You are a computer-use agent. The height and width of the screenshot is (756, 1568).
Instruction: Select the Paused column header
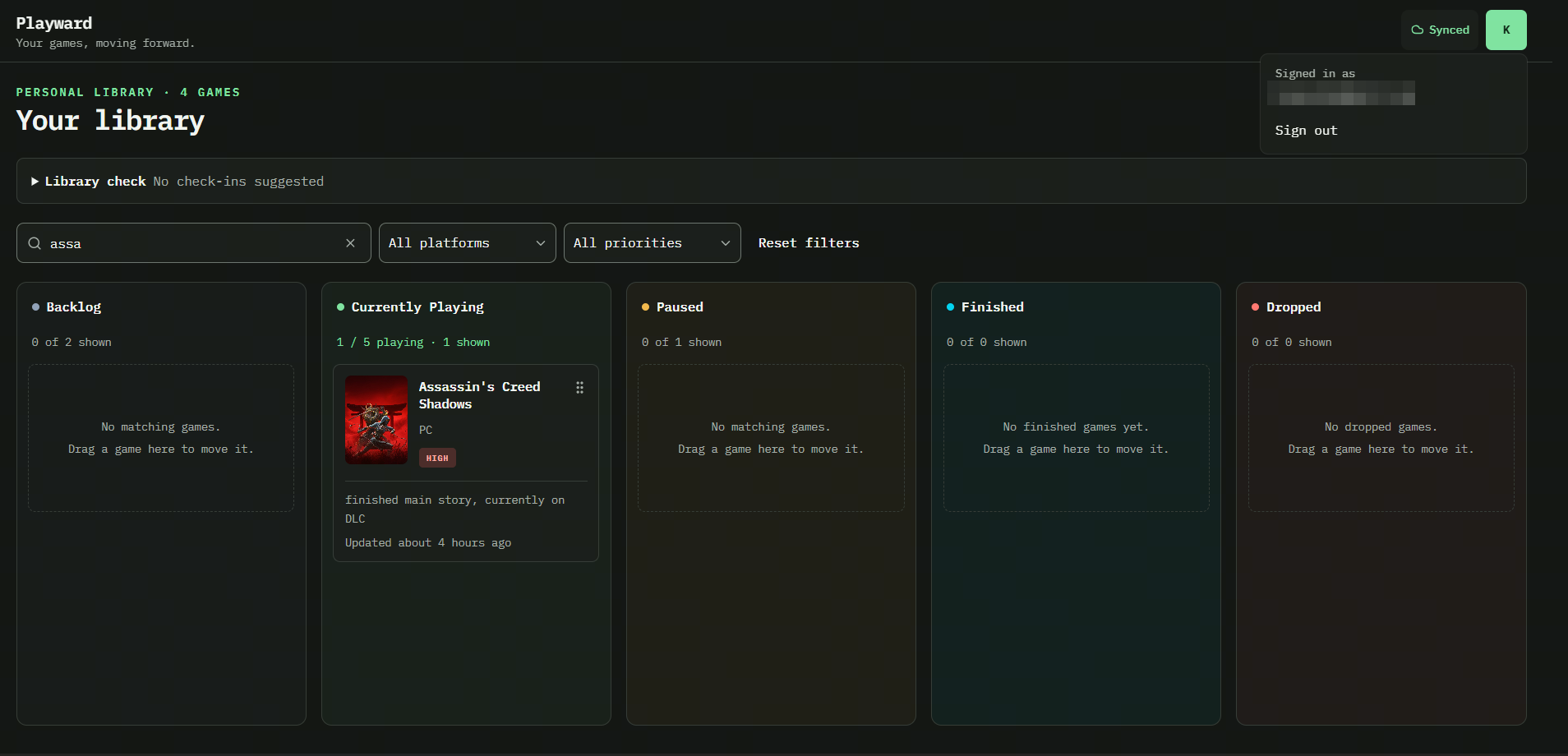pyautogui.click(x=680, y=307)
